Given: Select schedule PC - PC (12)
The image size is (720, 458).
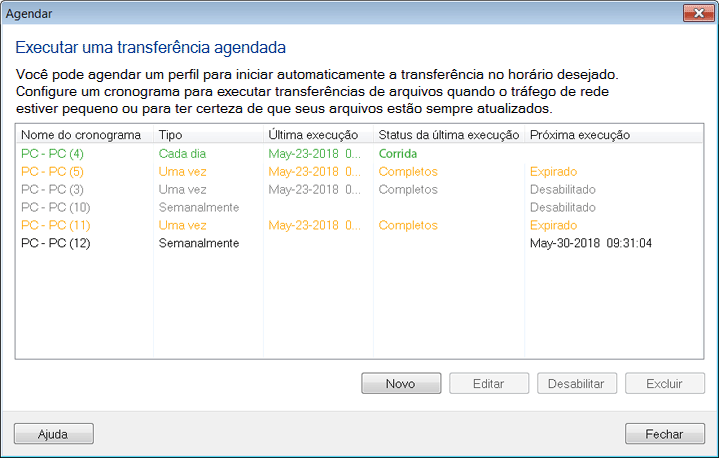Looking at the screenshot, I should pyautogui.click(x=56, y=244).
